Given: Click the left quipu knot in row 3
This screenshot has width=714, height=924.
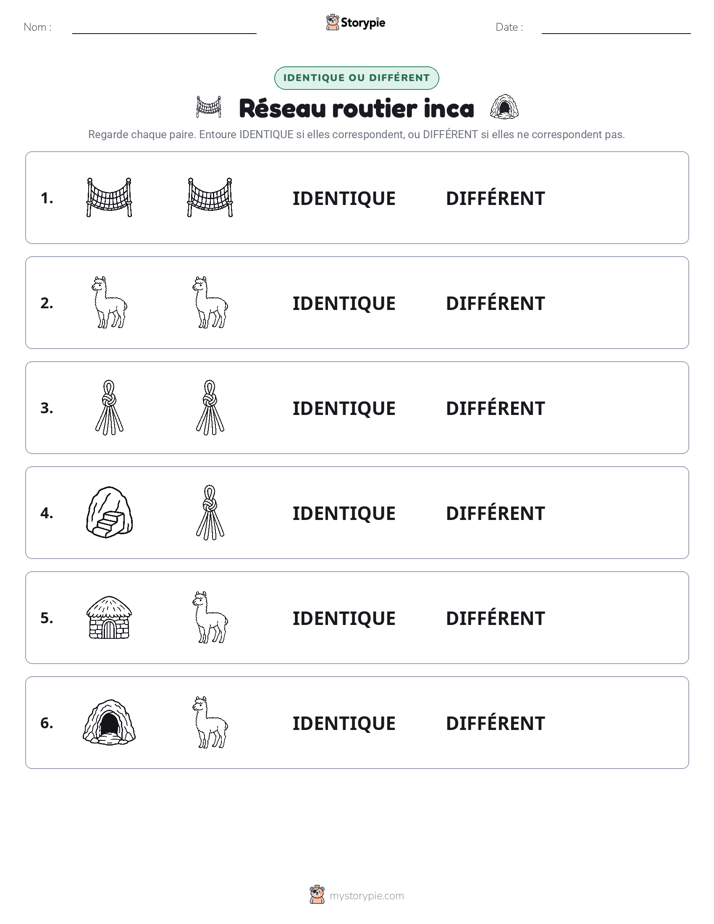Looking at the screenshot, I should pyautogui.click(x=109, y=407).
